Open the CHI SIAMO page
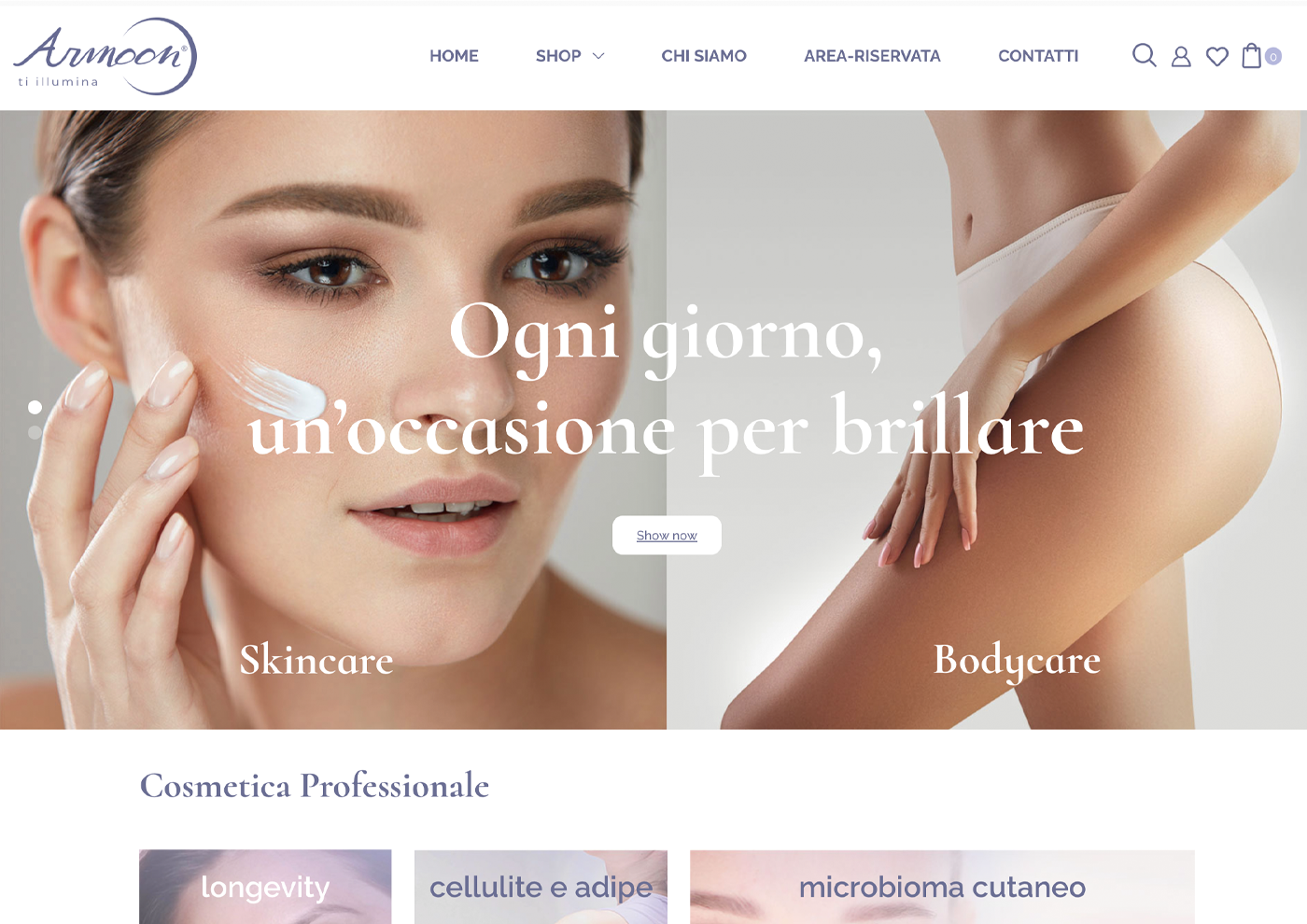1307x924 pixels. 704,56
